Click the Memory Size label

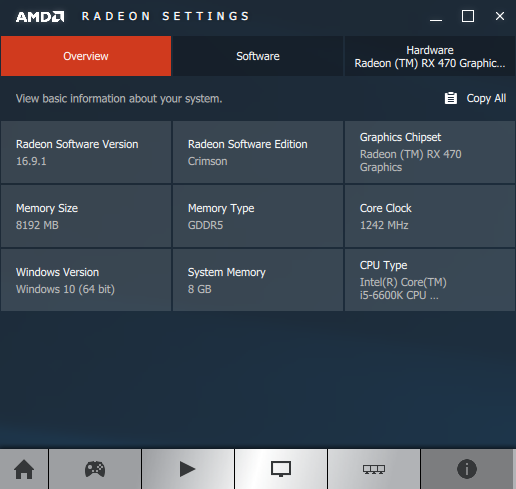click(47, 208)
